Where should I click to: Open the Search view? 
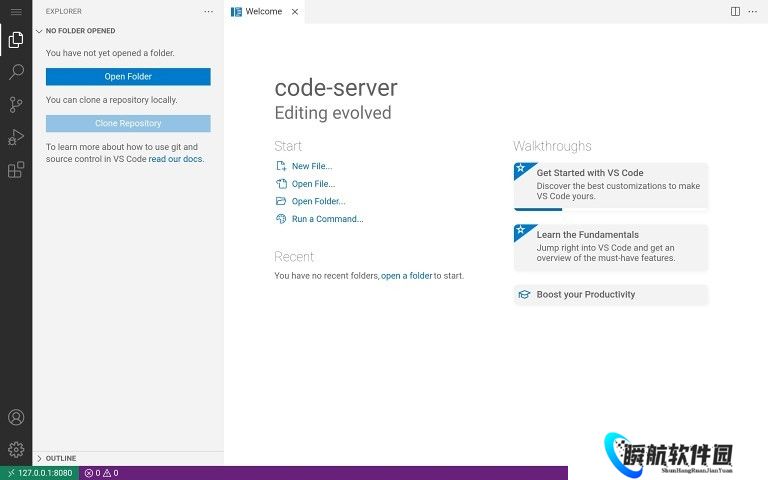(16, 72)
